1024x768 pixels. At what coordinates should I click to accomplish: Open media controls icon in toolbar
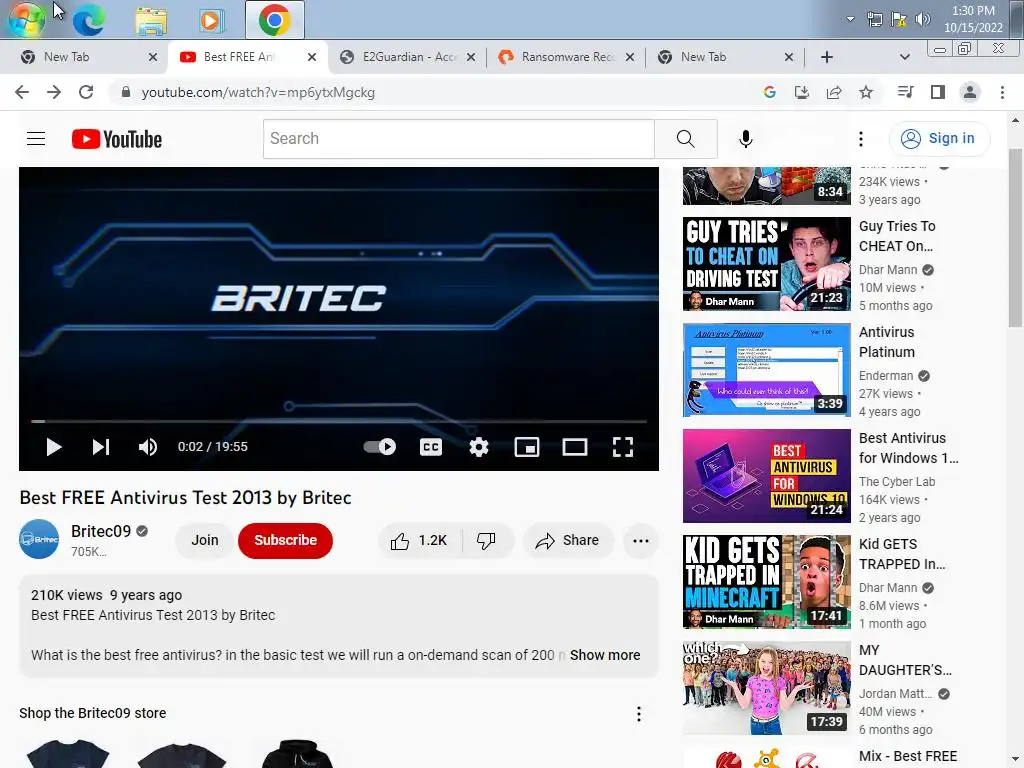905,92
